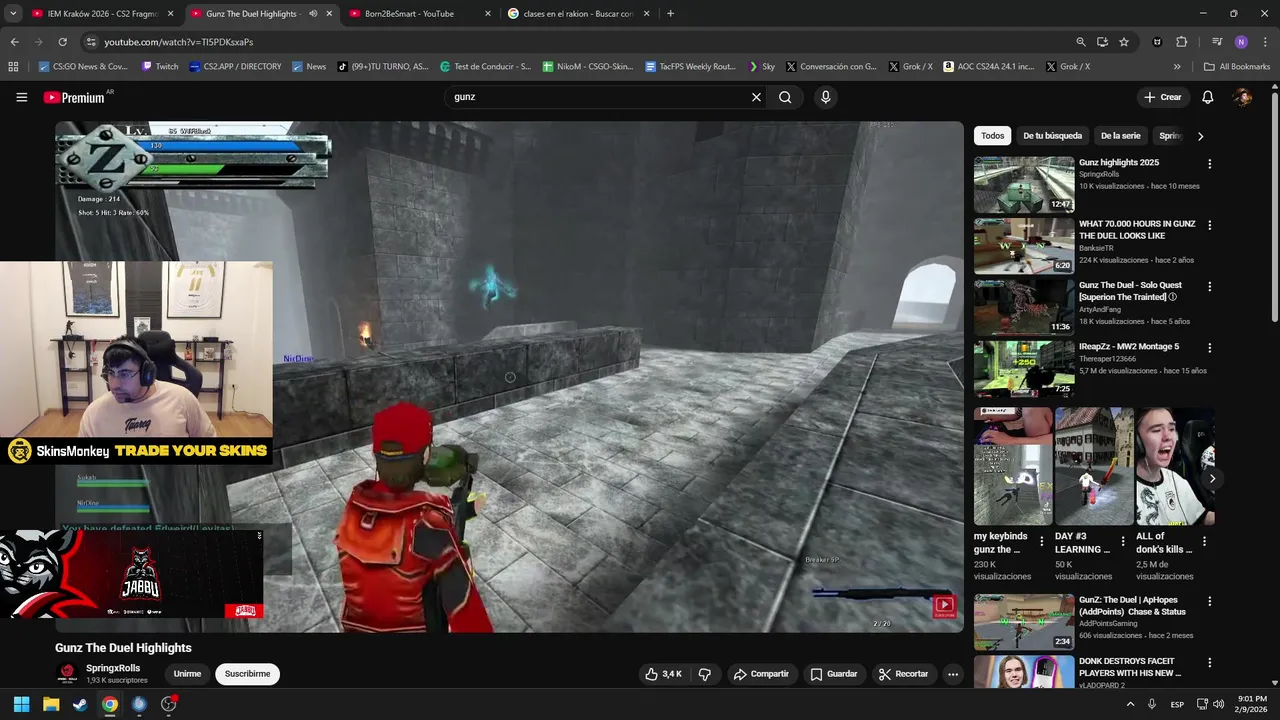Go to YouTube Premium home logo
Image resolution: width=1280 pixels, height=720 pixels.
pos(74,97)
